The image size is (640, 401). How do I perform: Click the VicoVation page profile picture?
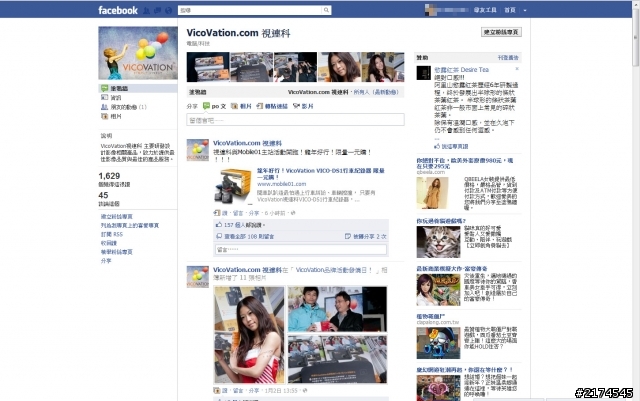(x=138, y=53)
